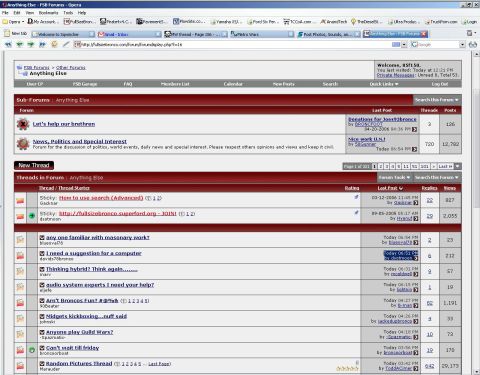
Task: Open Anyone play Guild Wars thread
Action: pos(80,332)
